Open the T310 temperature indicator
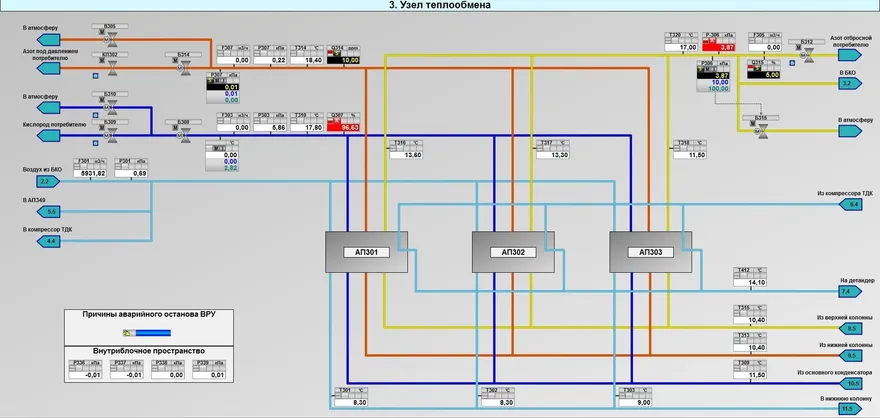The image size is (880, 418). coord(307,122)
